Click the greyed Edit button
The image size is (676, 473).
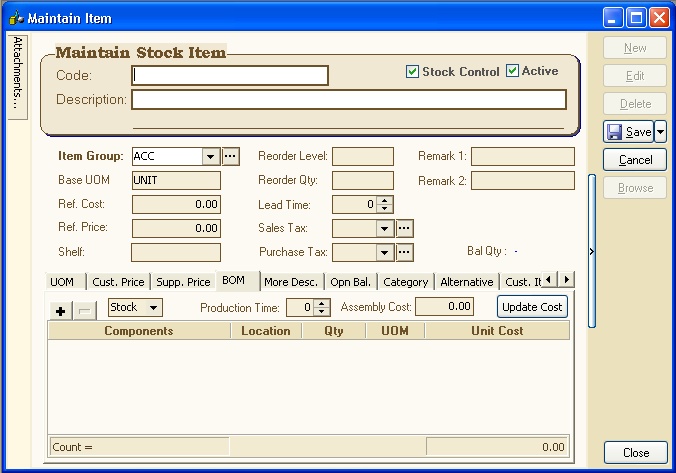635,76
